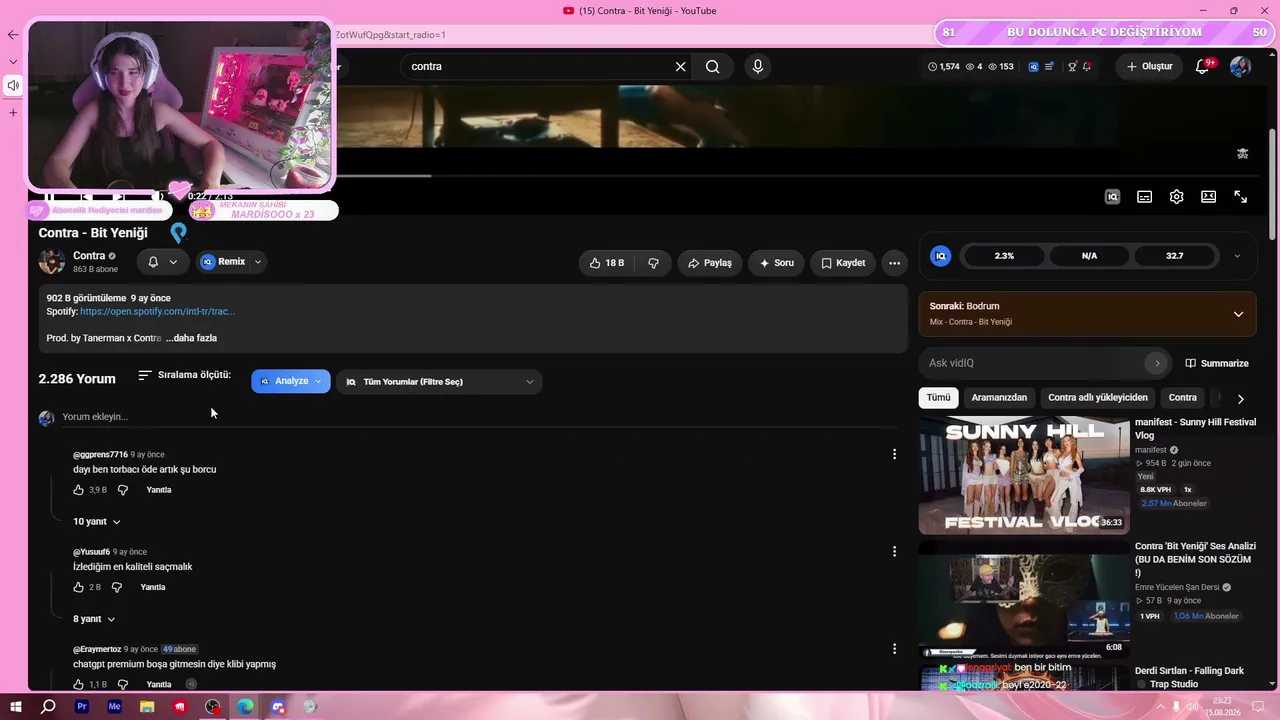Click the Soru button
Screen dimensions: 1280x720
[x=776, y=263]
